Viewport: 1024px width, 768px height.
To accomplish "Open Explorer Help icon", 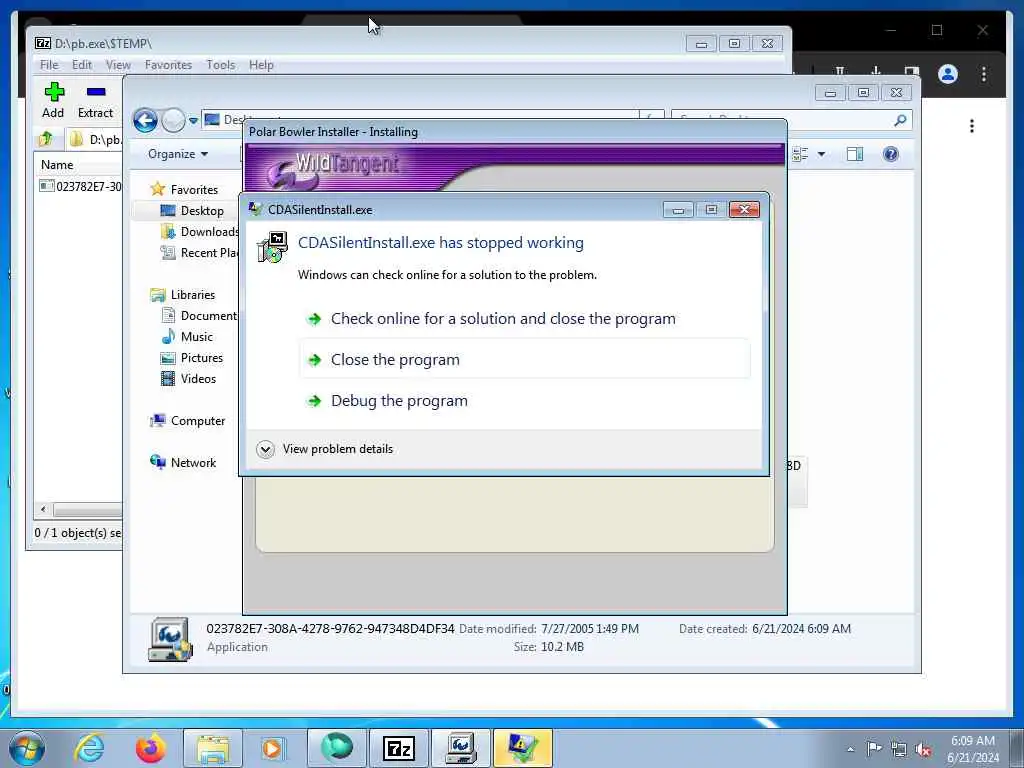I will 891,154.
